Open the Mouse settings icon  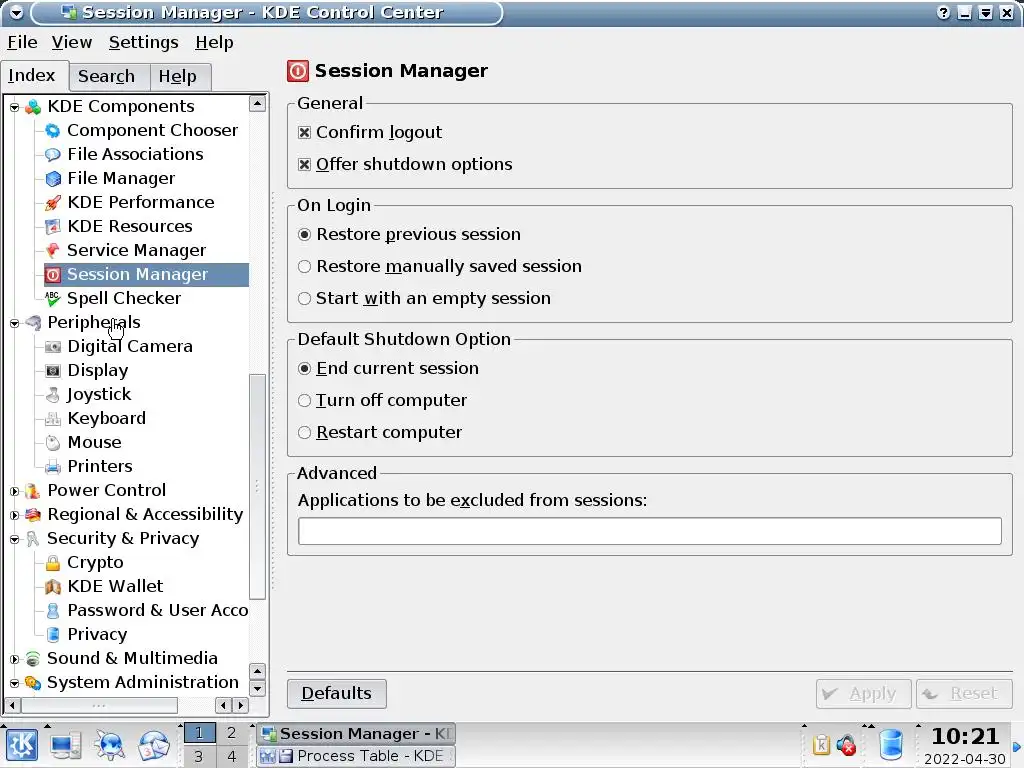click(x=53, y=443)
